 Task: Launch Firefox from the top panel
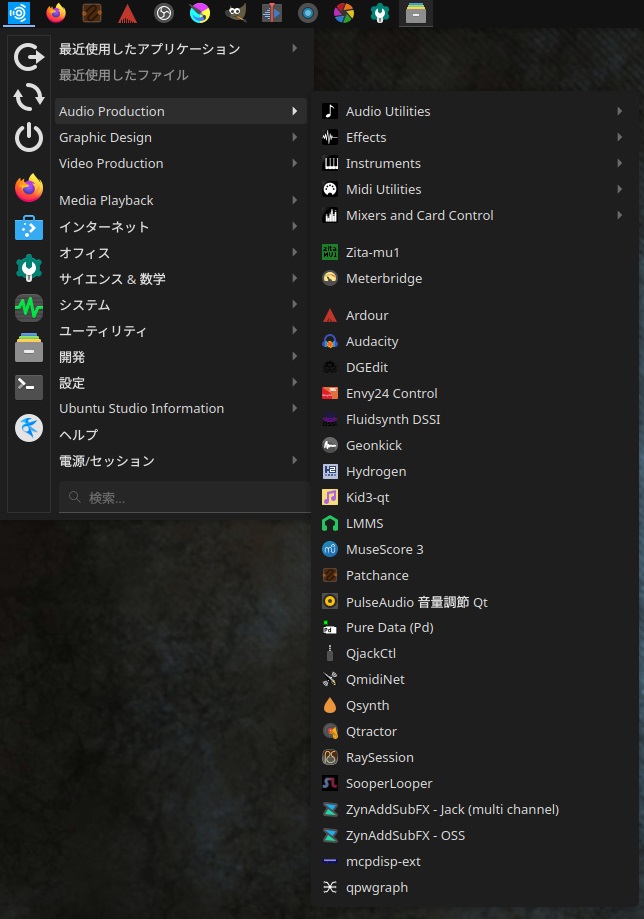(x=56, y=13)
